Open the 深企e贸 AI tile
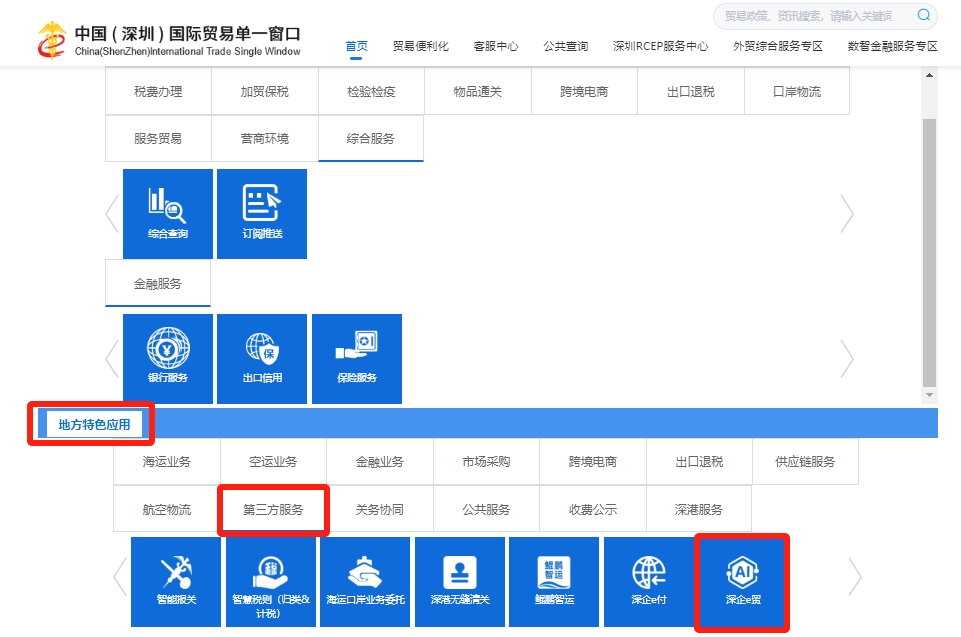The width and height of the screenshot is (961, 637). click(x=743, y=581)
